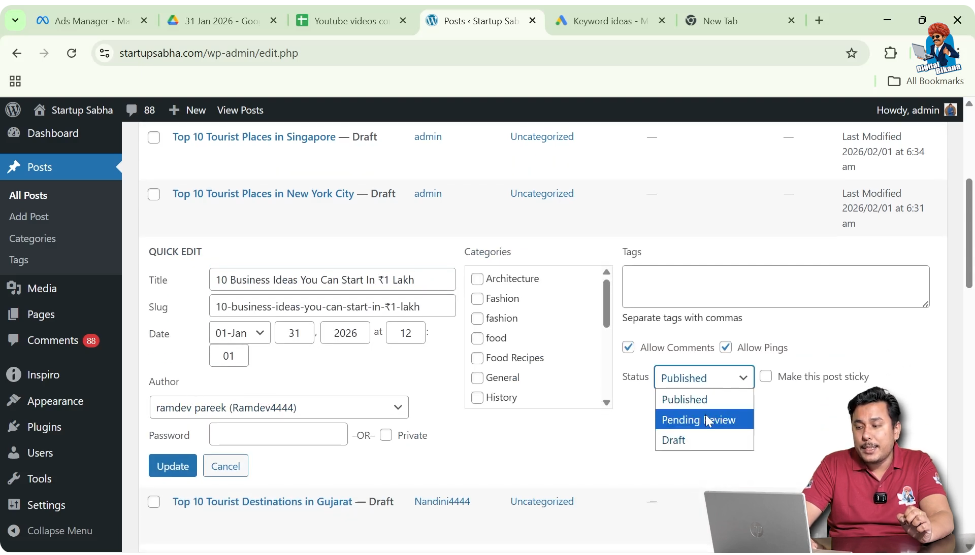This screenshot has height=555, width=975.
Task: Open the new browser tab plus button
Action: 819,20
